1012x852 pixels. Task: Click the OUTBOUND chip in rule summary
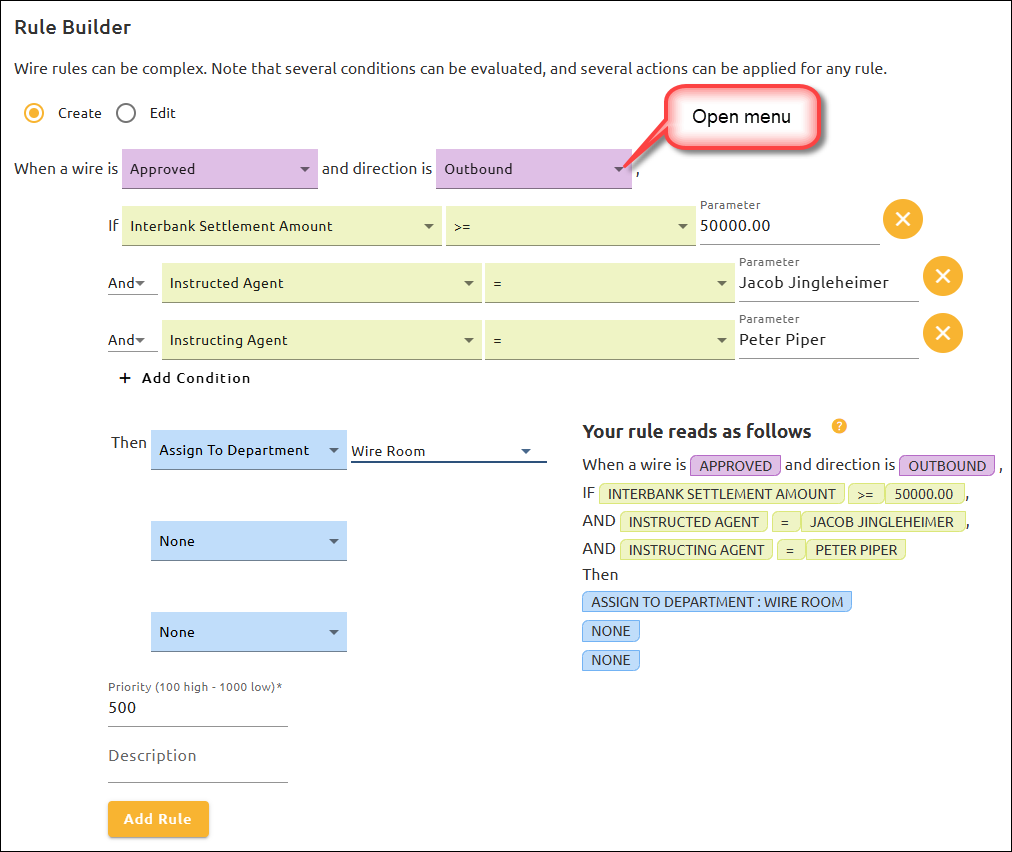tap(946, 465)
